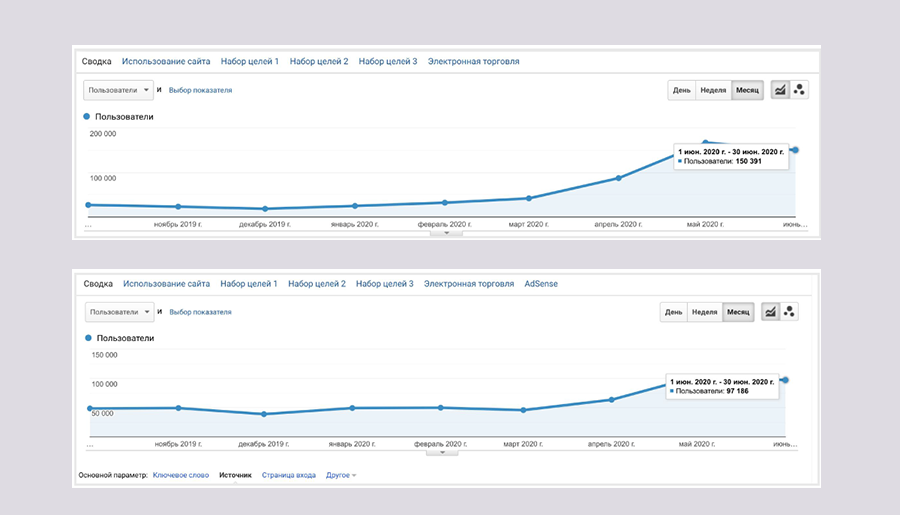This screenshot has height=515, width=900.
Task: Select Ключевое слово as primary dimension
Action: [181, 475]
